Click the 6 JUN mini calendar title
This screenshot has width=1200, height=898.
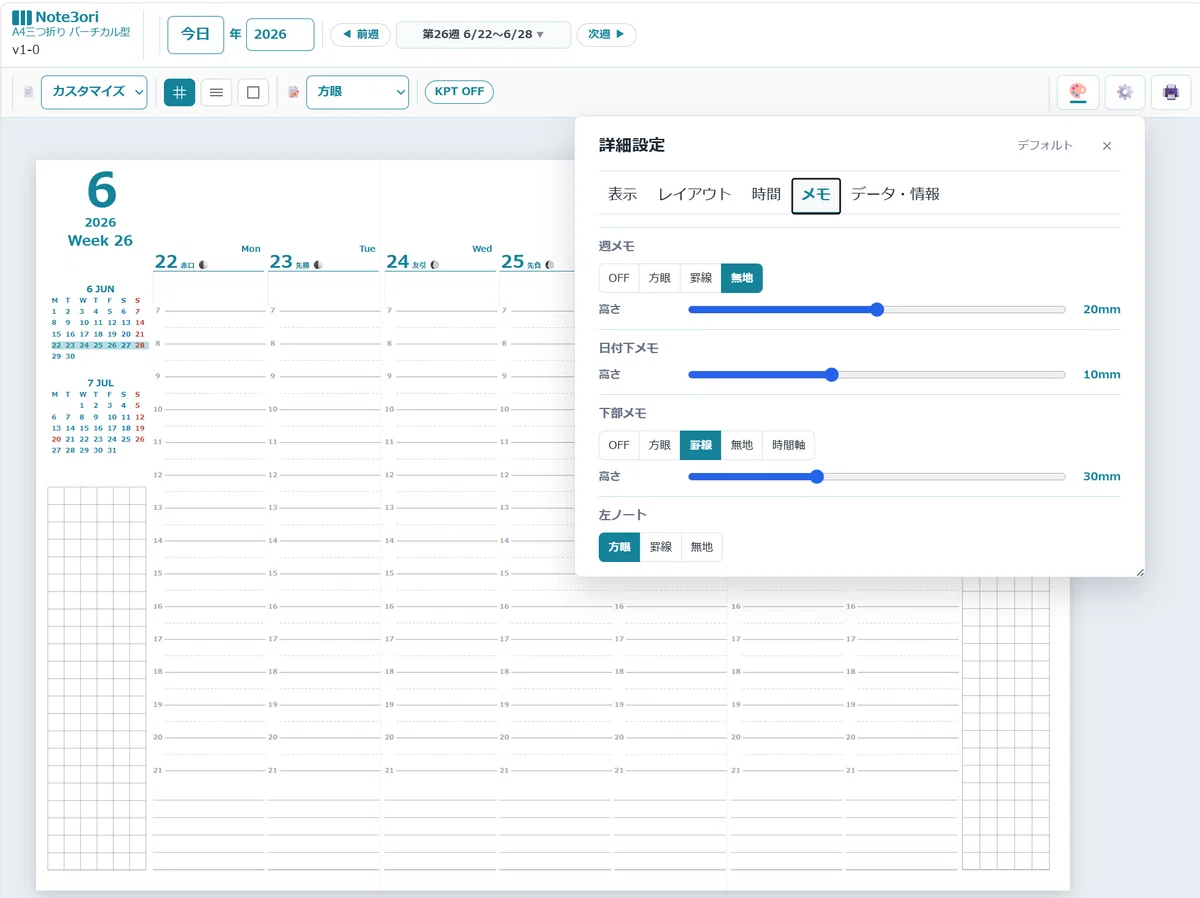[100, 289]
